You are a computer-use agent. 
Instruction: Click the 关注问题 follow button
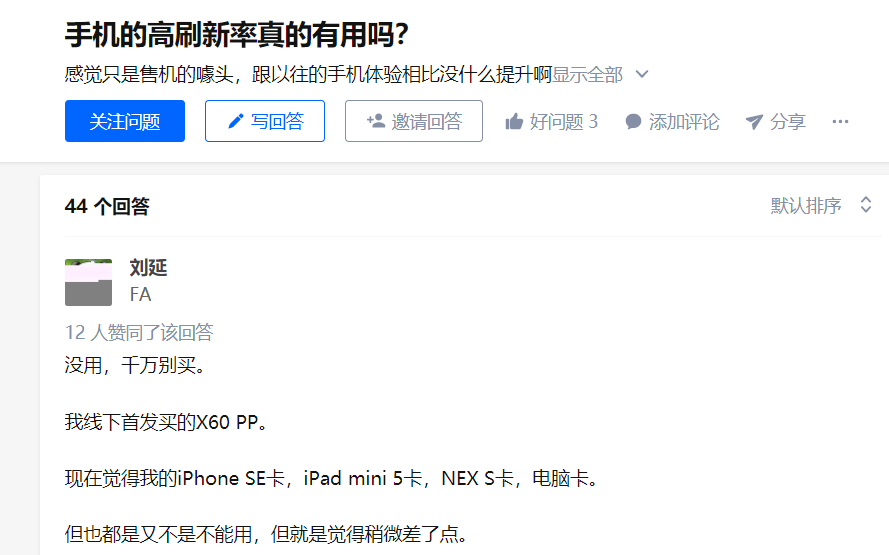pos(125,121)
